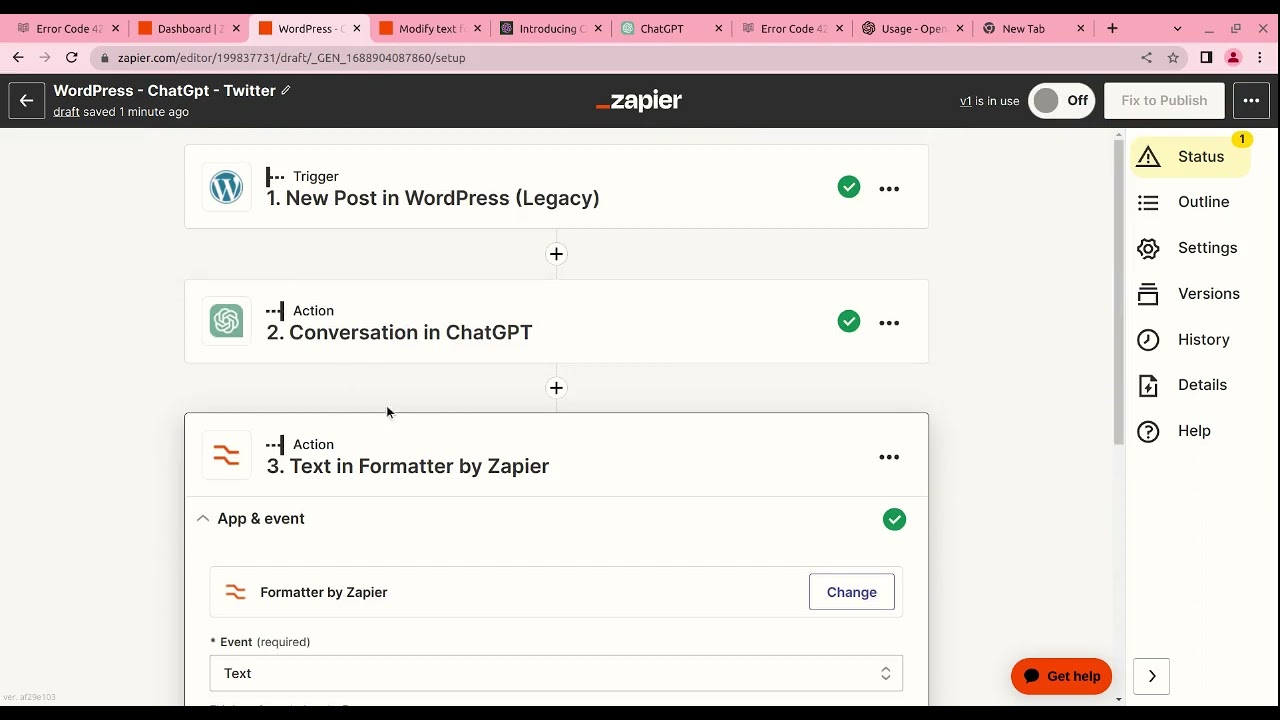Viewport: 1280px width, 720px height.
Task: Click the WordPress - ChatGpt - Twitter title
Action: click(164, 90)
